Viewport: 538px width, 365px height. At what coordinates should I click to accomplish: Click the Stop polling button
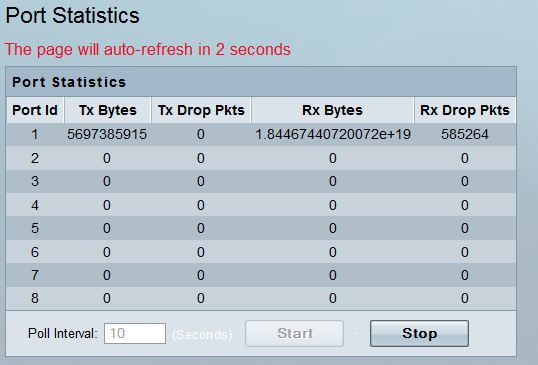coord(419,333)
